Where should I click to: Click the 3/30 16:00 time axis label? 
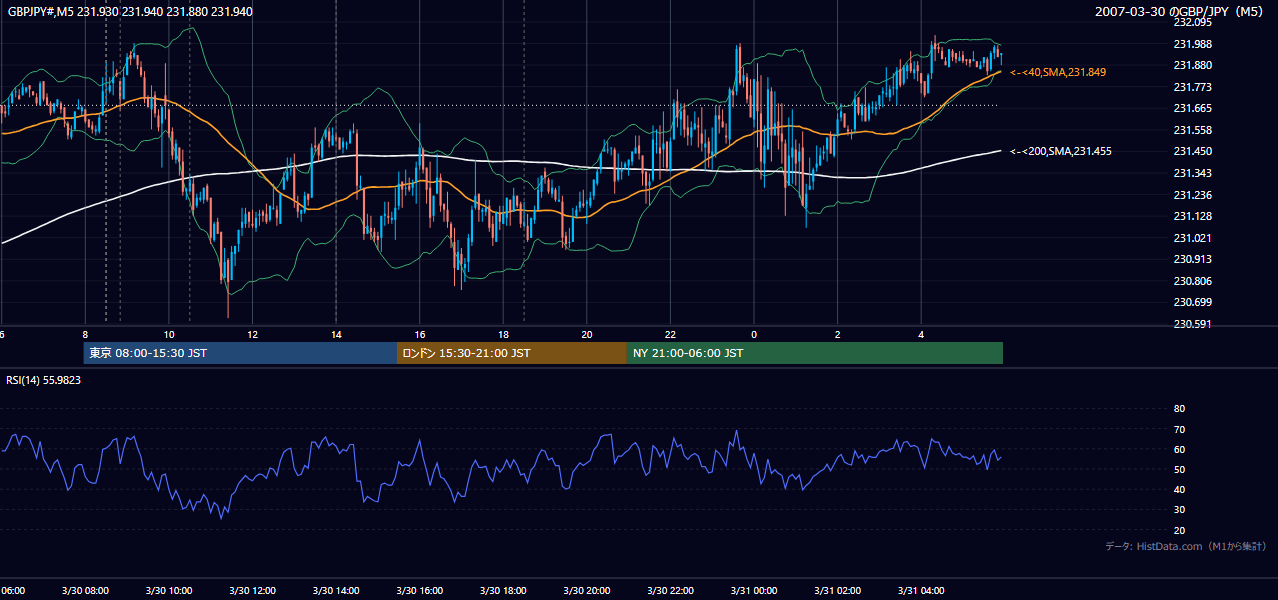(x=420, y=591)
